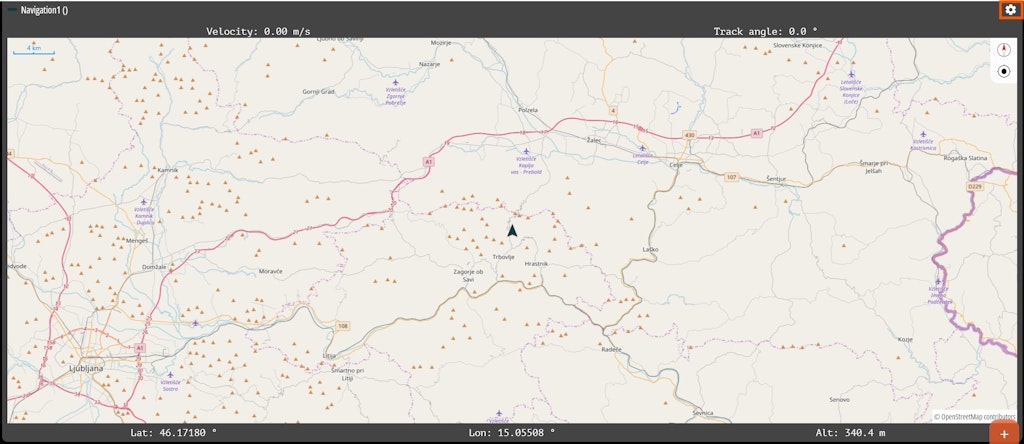The image size is (1024, 444).
Task: Click the A1 shield near Ljubljana
Action: [140, 349]
